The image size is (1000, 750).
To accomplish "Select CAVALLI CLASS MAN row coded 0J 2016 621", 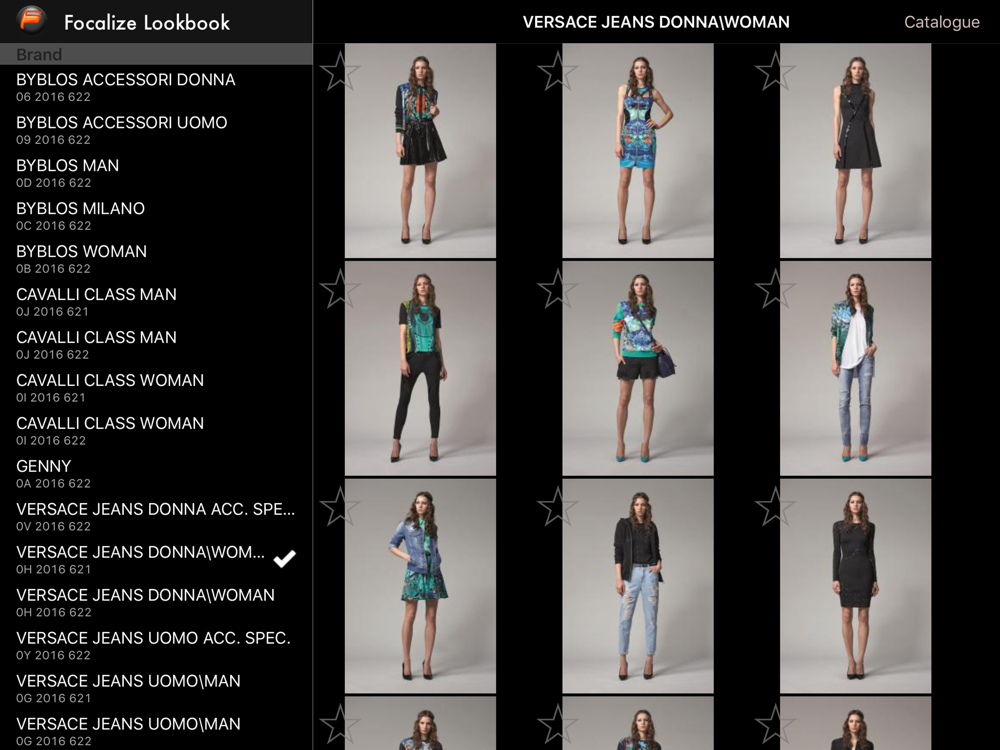I will tap(156, 302).
